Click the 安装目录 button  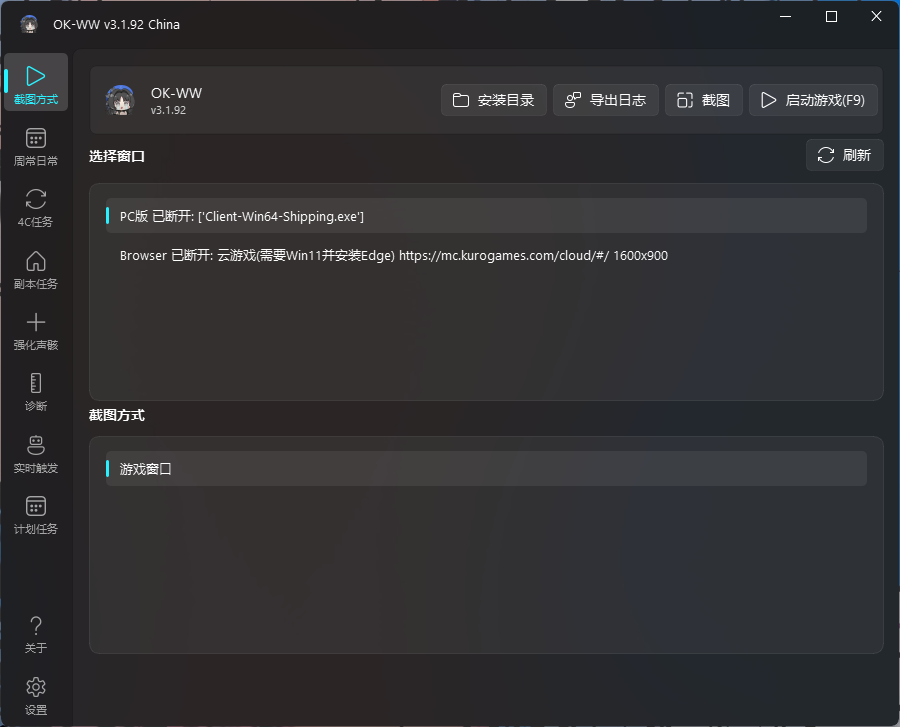pyautogui.click(x=493, y=99)
